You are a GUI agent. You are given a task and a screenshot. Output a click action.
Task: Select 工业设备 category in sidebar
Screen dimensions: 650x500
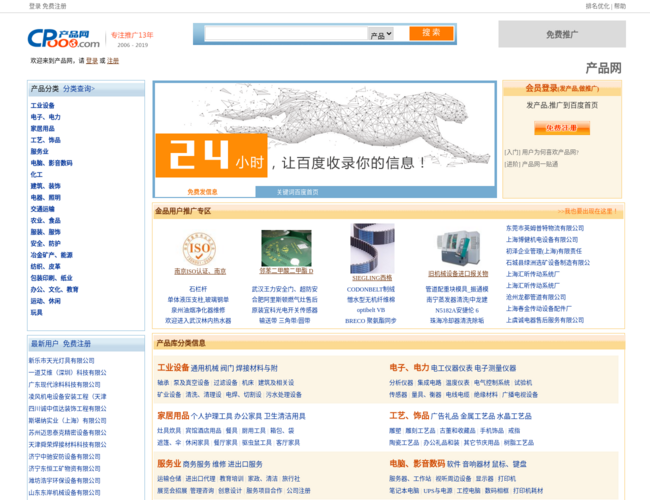pos(43,105)
